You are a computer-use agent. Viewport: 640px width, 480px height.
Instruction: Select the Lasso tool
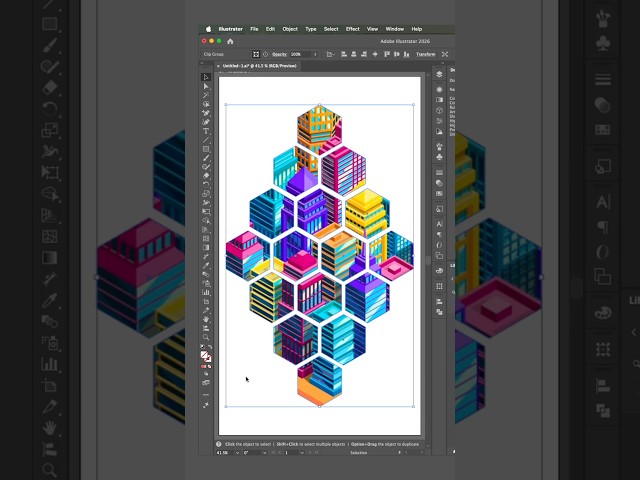(206, 104)
